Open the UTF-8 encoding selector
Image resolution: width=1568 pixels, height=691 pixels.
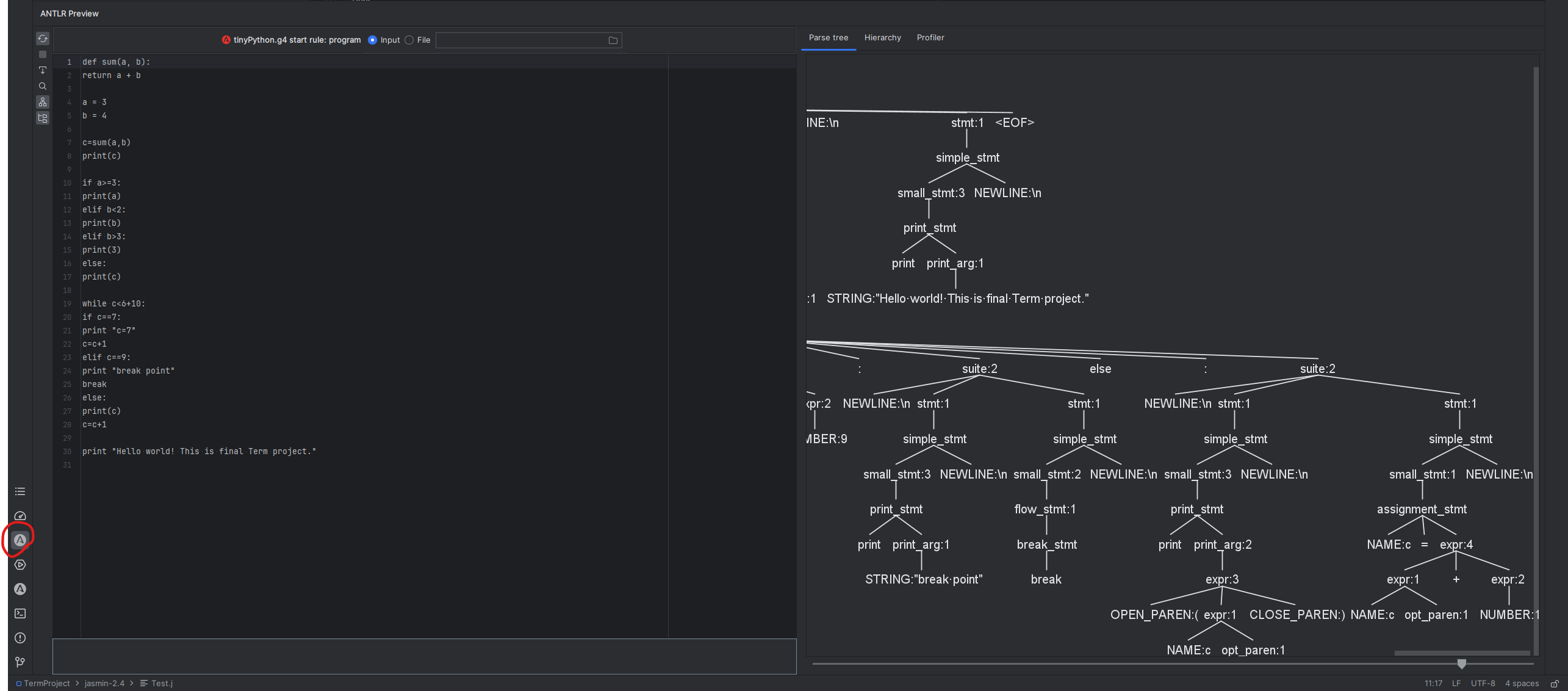pyautogui.click(x=1483, y=684)
